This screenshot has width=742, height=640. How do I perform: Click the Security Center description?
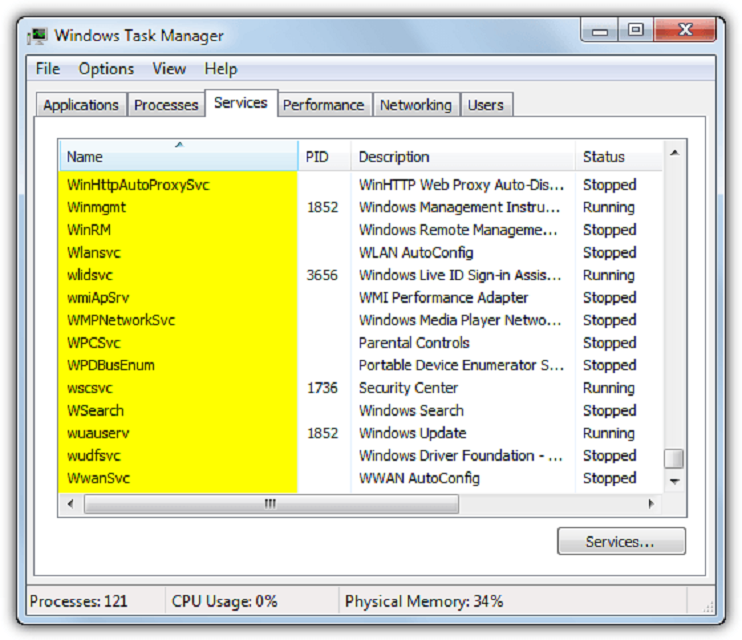pyautogui.click(x=408, y=388)
